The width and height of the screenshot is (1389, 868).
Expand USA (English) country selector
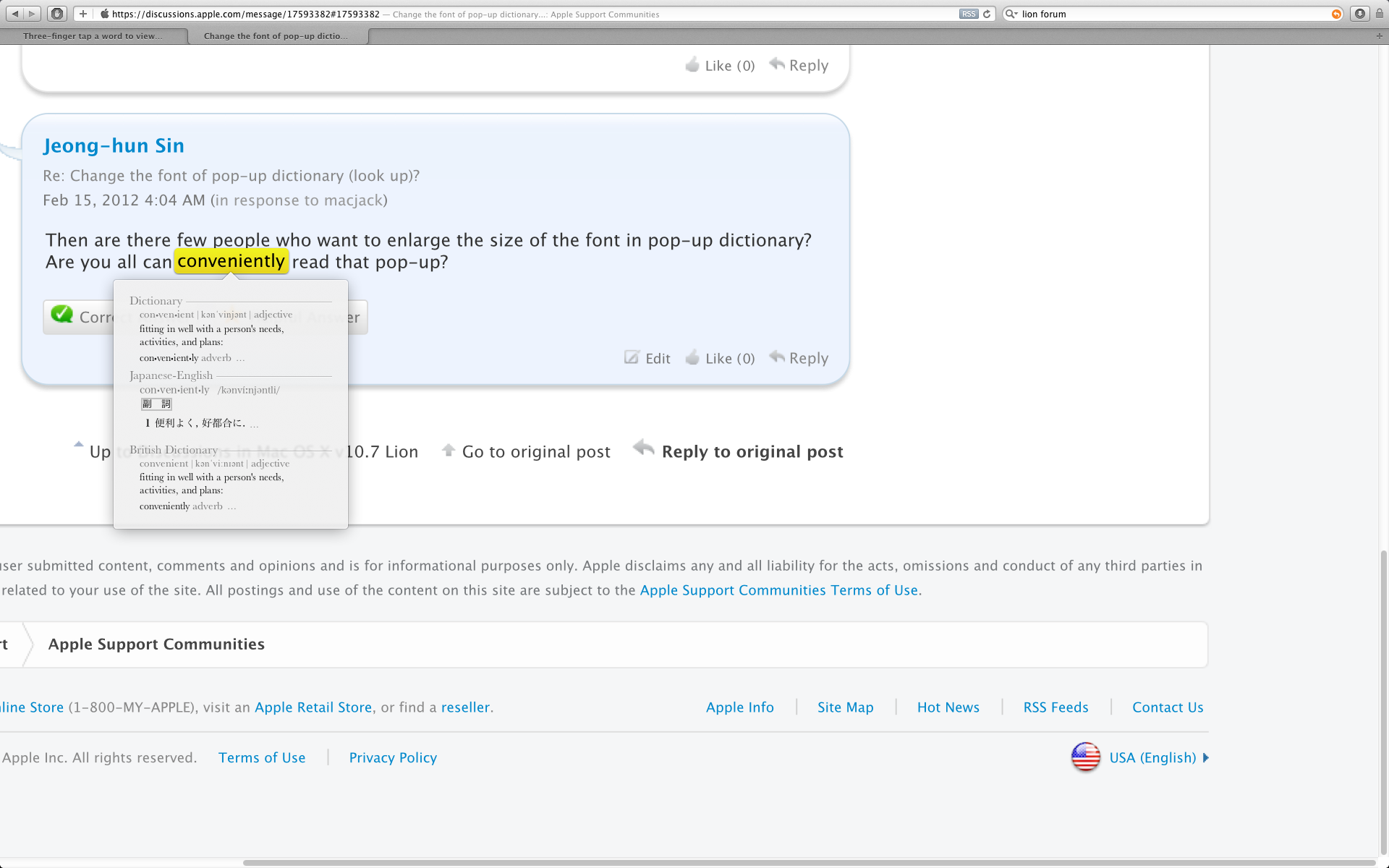(x=1152, y=757)
